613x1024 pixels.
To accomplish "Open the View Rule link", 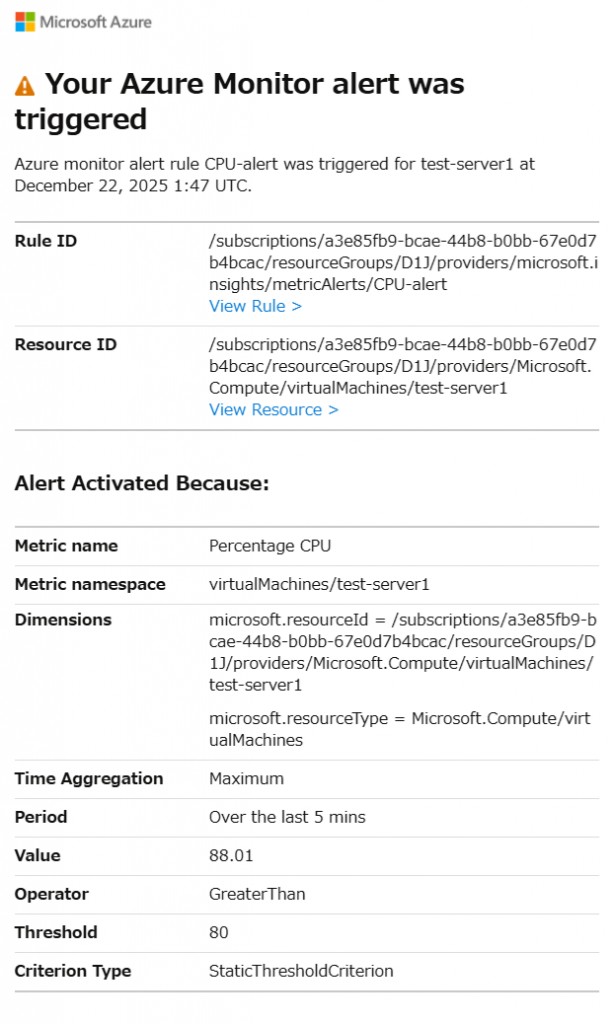I will (x=255, y=306).
